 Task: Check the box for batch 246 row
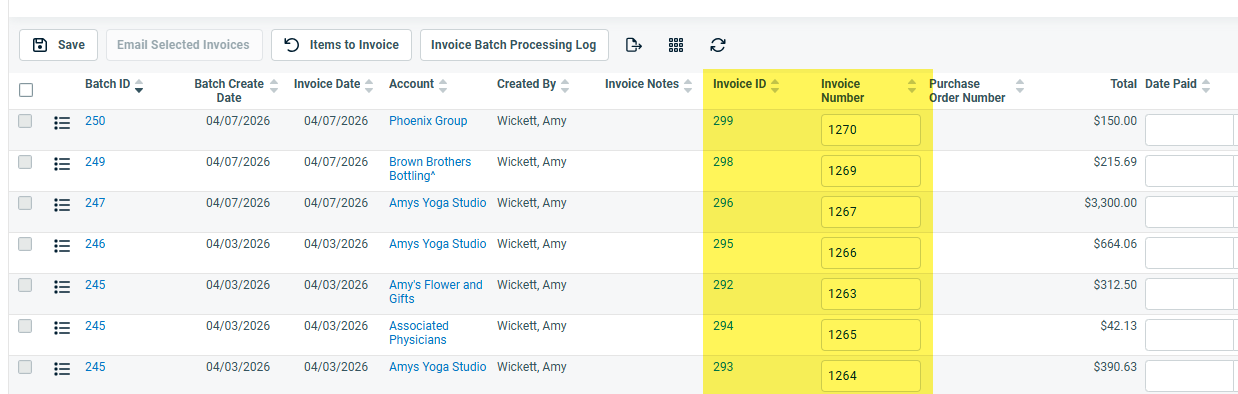click(x=25, y=244)
